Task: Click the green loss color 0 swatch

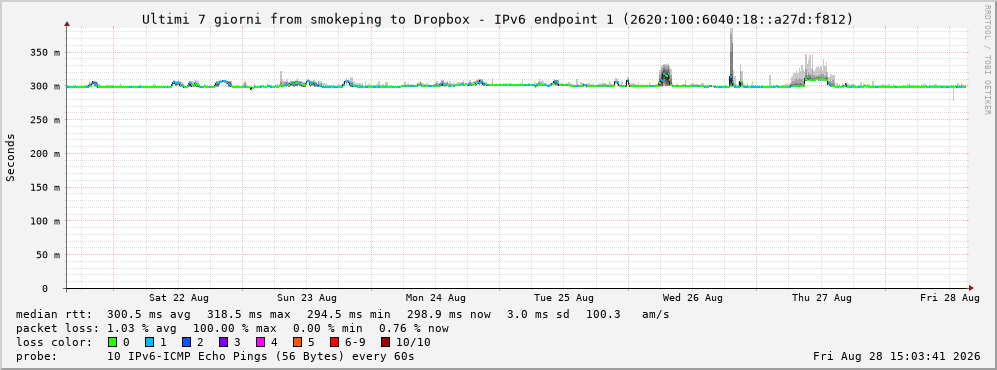Action: click(113, 343)
